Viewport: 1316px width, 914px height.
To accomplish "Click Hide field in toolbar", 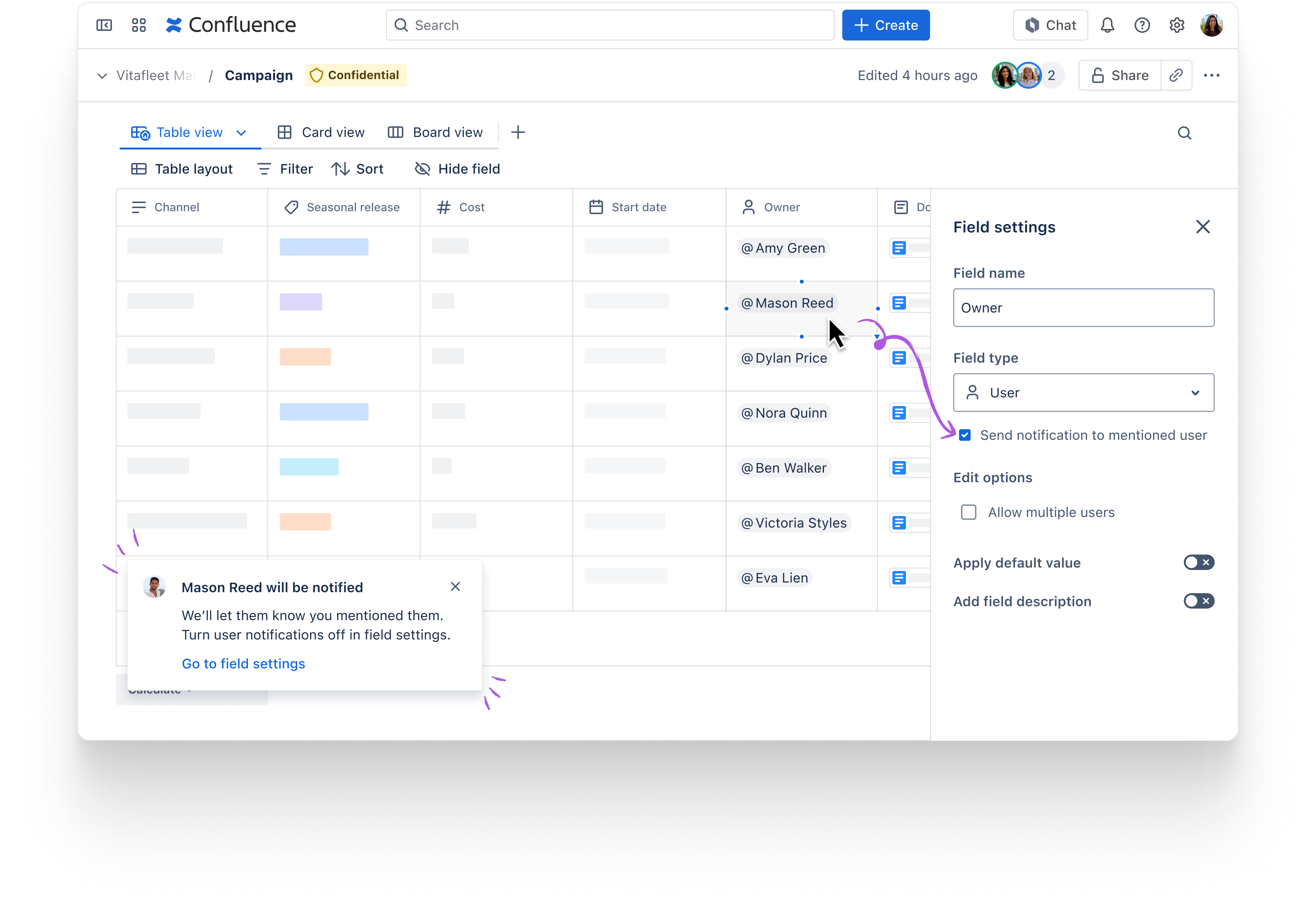I will 457,169.
